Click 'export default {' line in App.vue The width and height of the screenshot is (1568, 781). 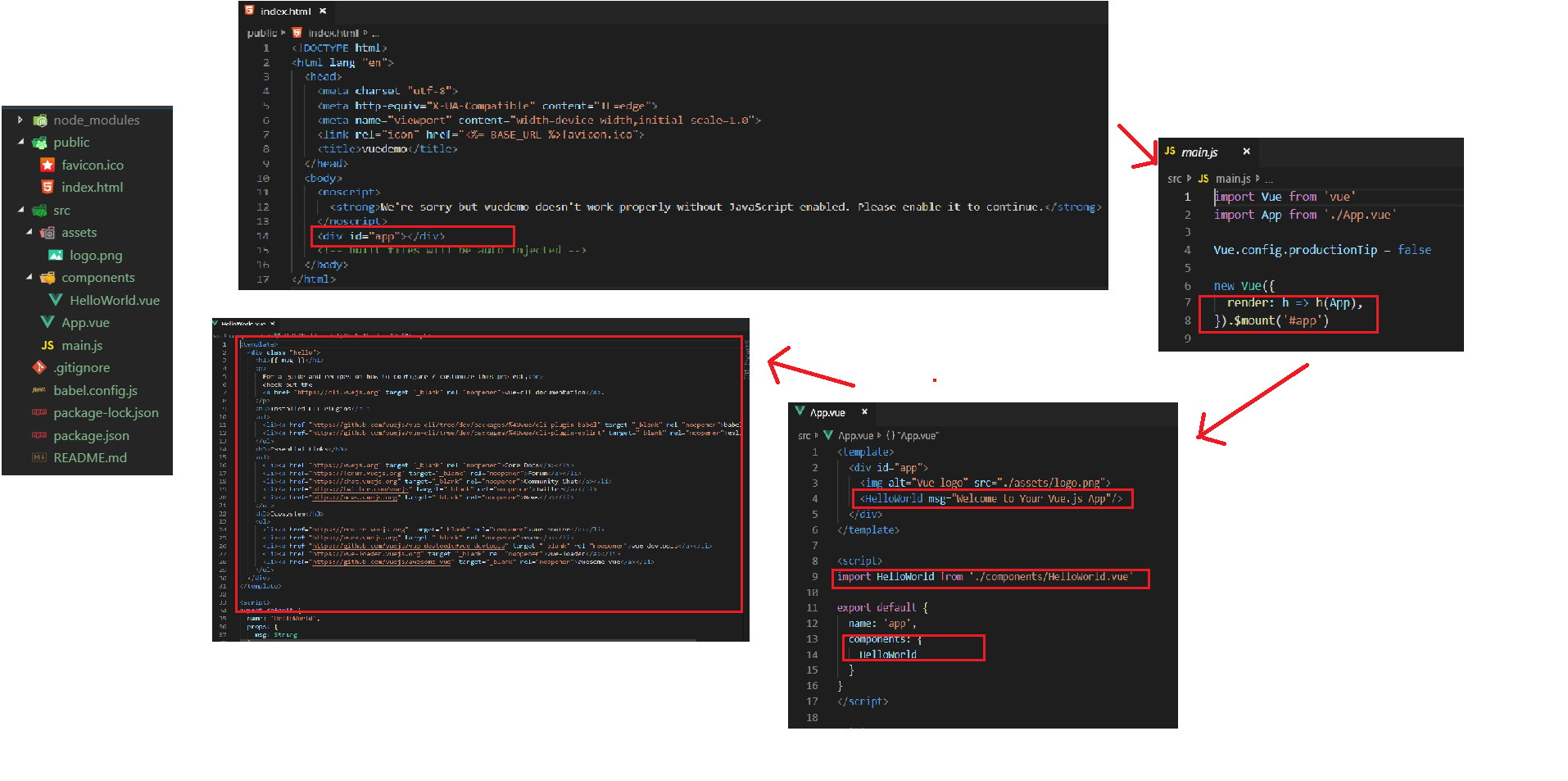(x=882, y=607)
